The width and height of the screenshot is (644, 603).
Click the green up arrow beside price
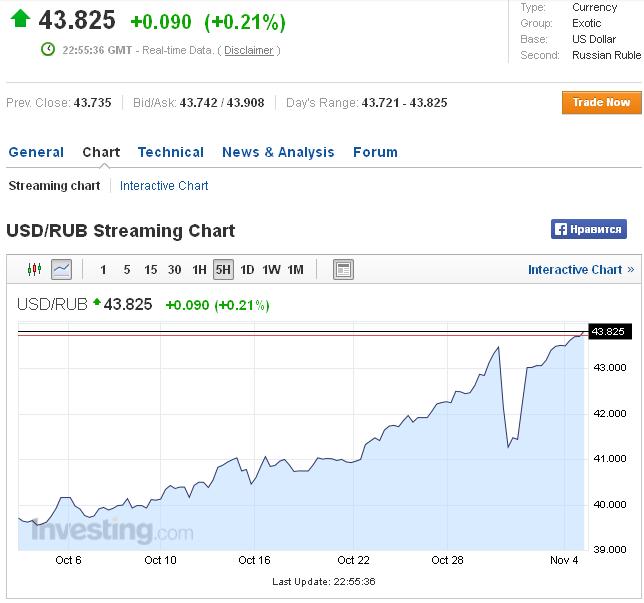click(20, 19)
